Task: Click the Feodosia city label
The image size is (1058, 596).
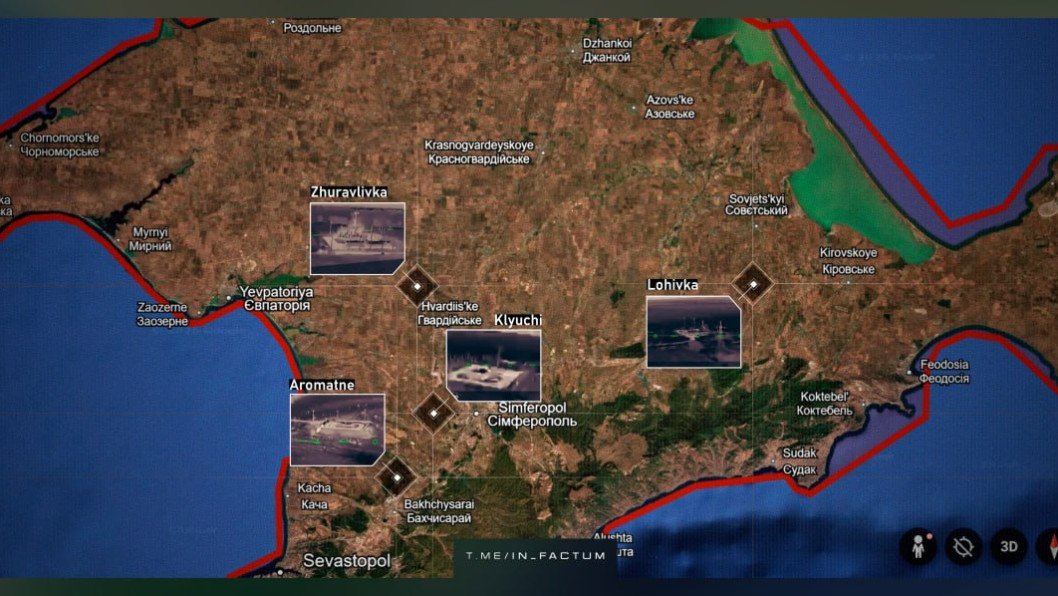Action: coord(944,371)
